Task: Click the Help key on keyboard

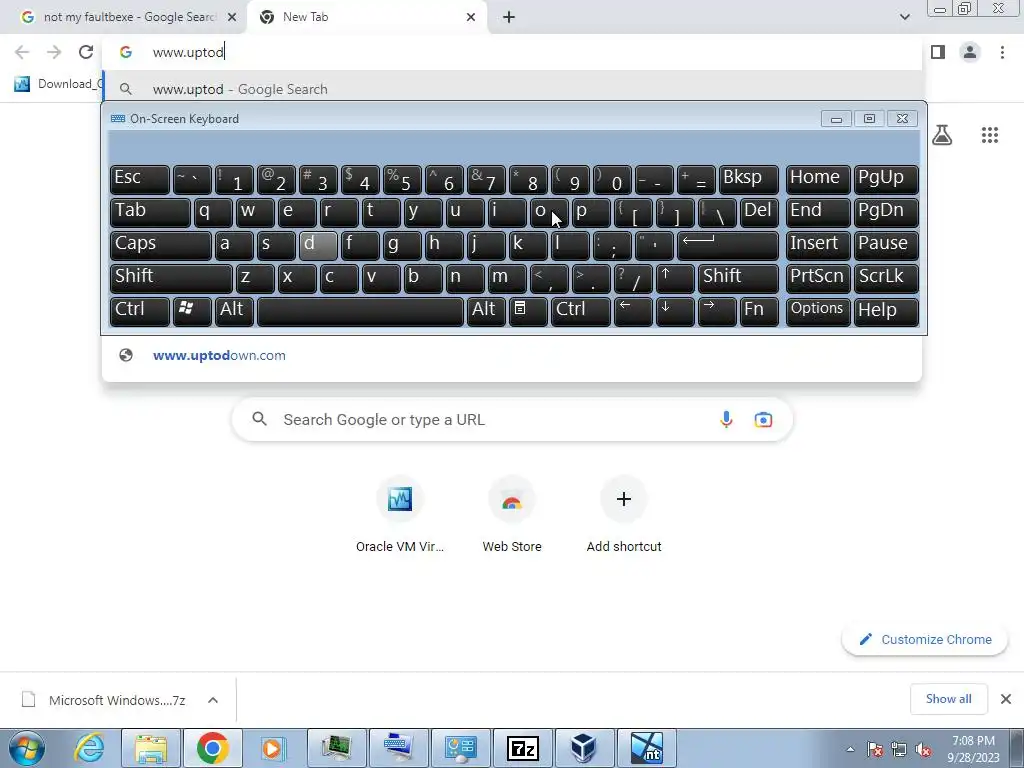Action: [x=886, y=311]
